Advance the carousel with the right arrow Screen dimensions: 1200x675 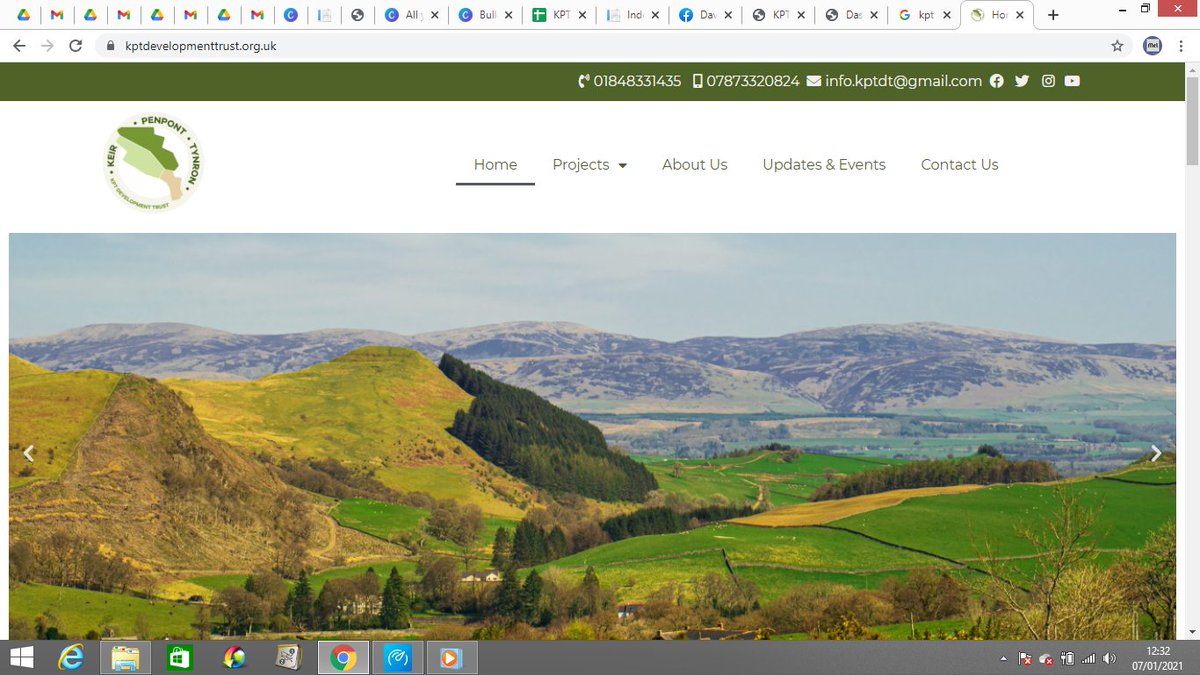point(1157,452)
